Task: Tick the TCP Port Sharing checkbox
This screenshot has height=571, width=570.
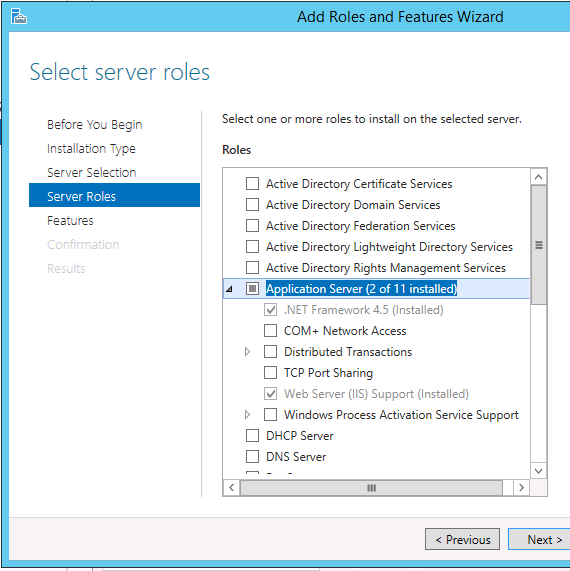Action: click(x=270, y=373)
